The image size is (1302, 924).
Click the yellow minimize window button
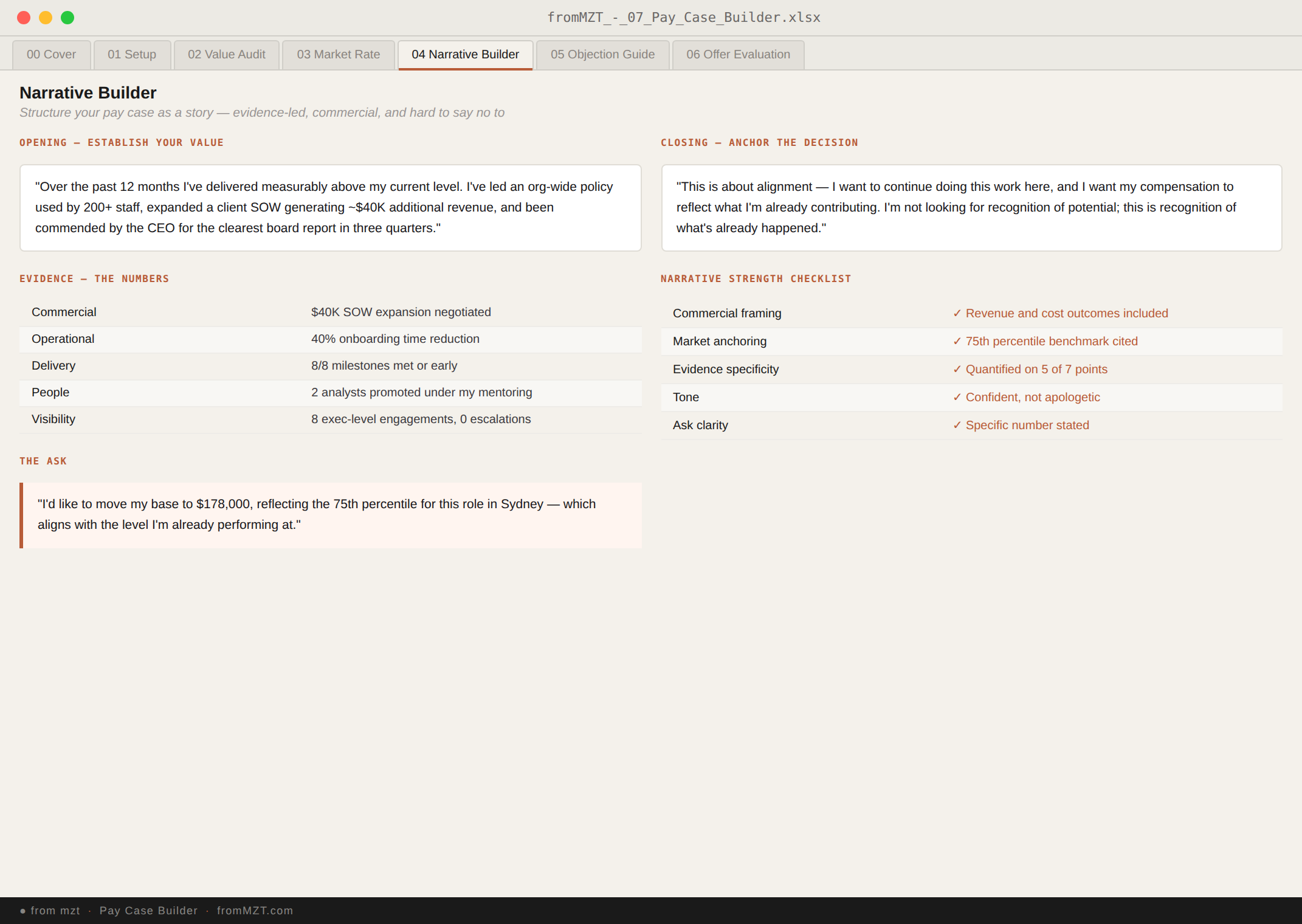point(46,18)
